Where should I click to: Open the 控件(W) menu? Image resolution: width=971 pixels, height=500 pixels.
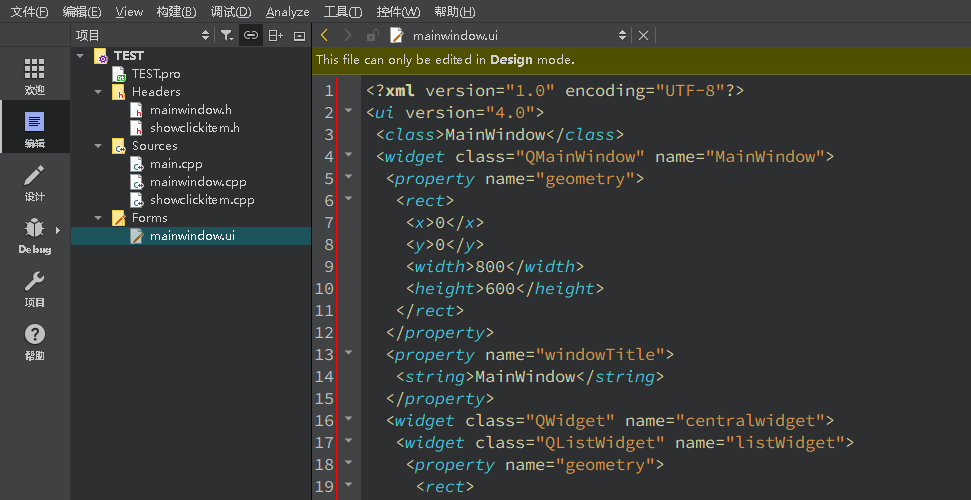398,12
